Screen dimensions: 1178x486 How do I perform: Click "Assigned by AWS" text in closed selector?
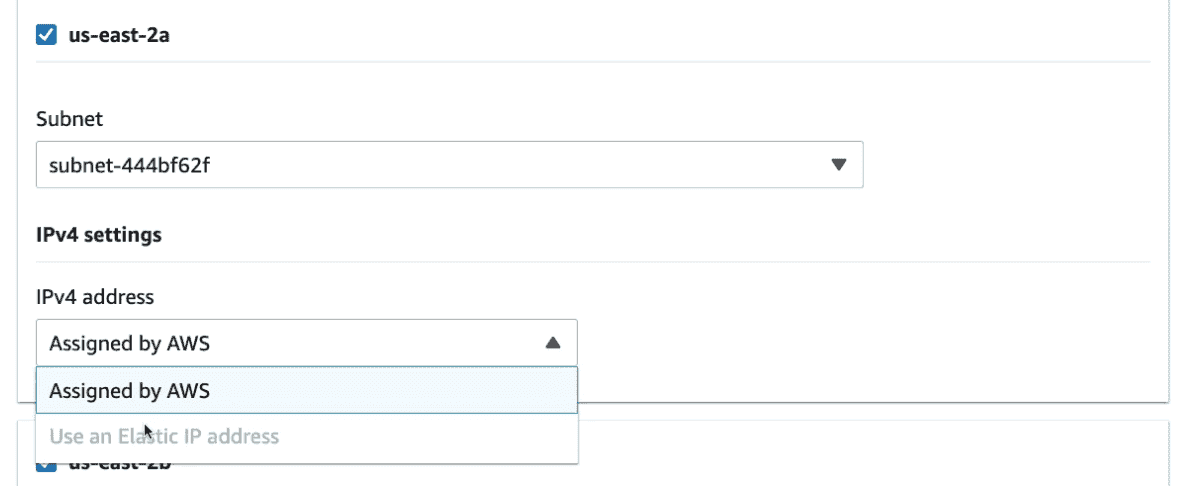130,342
